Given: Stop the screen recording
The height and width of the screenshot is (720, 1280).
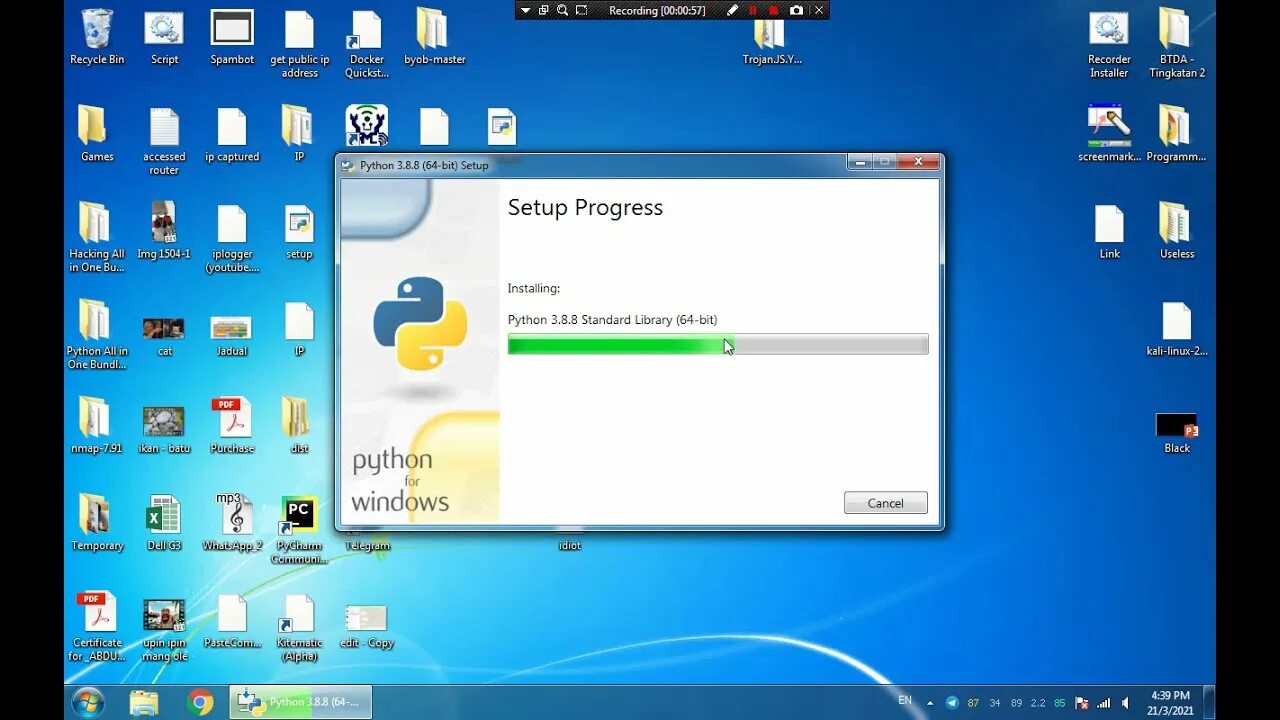Looking at the screenshot, I should (773, 10).
